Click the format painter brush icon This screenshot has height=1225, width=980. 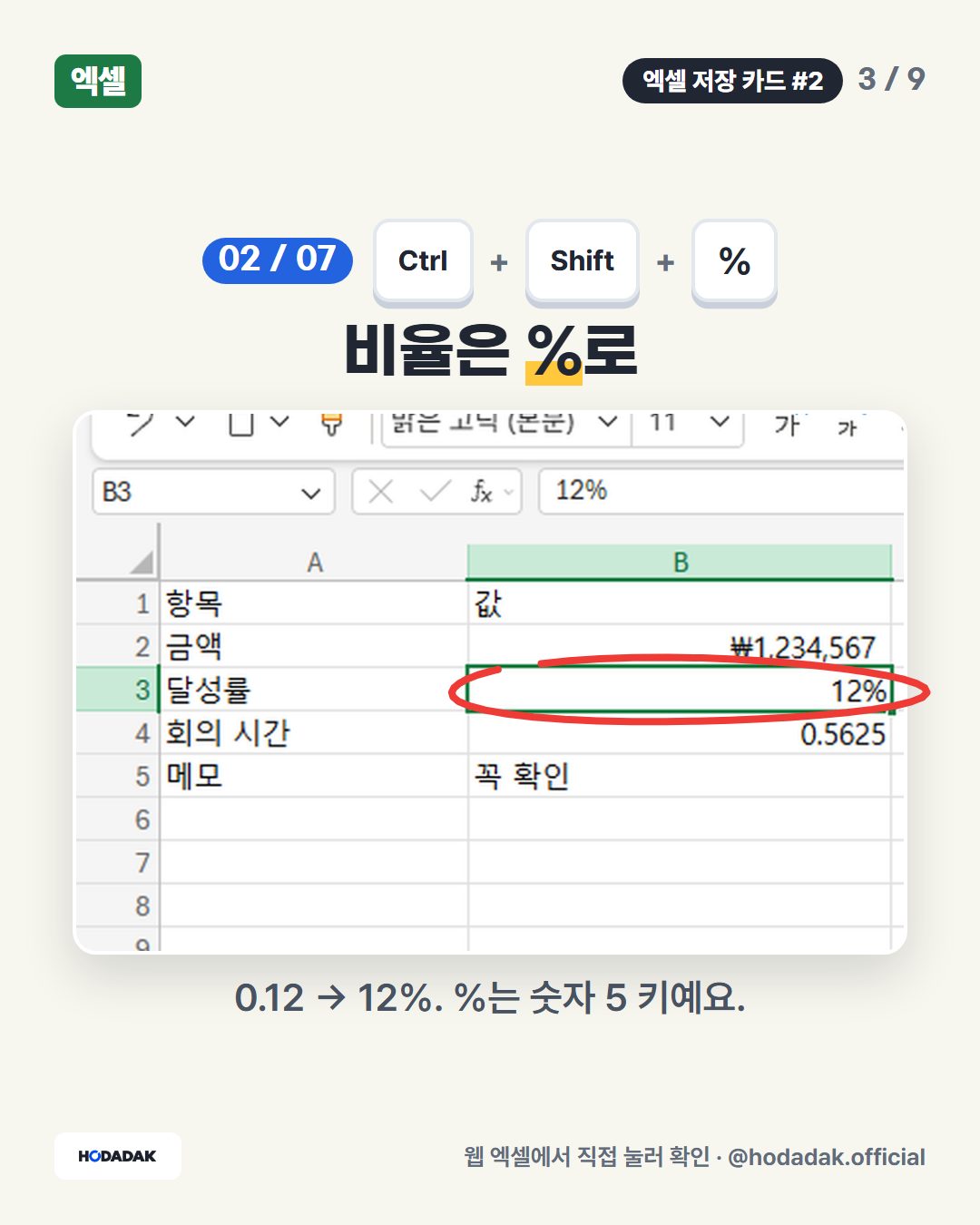click(x=332, y=424)
